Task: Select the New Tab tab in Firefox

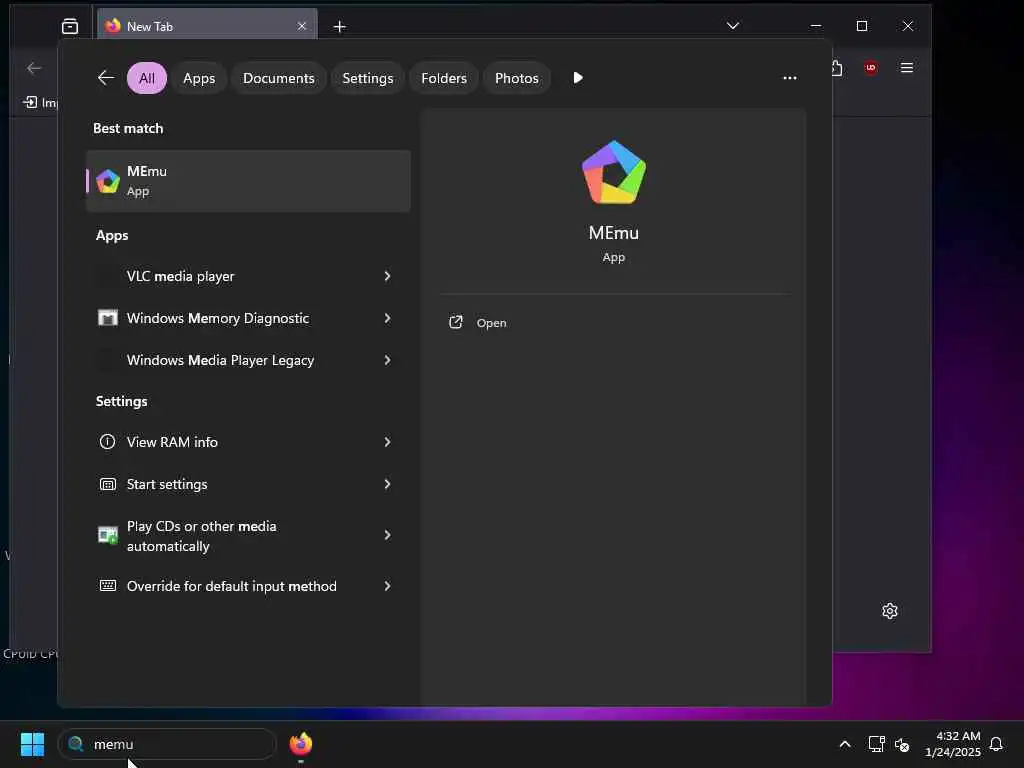Action: tap(208, 26)
